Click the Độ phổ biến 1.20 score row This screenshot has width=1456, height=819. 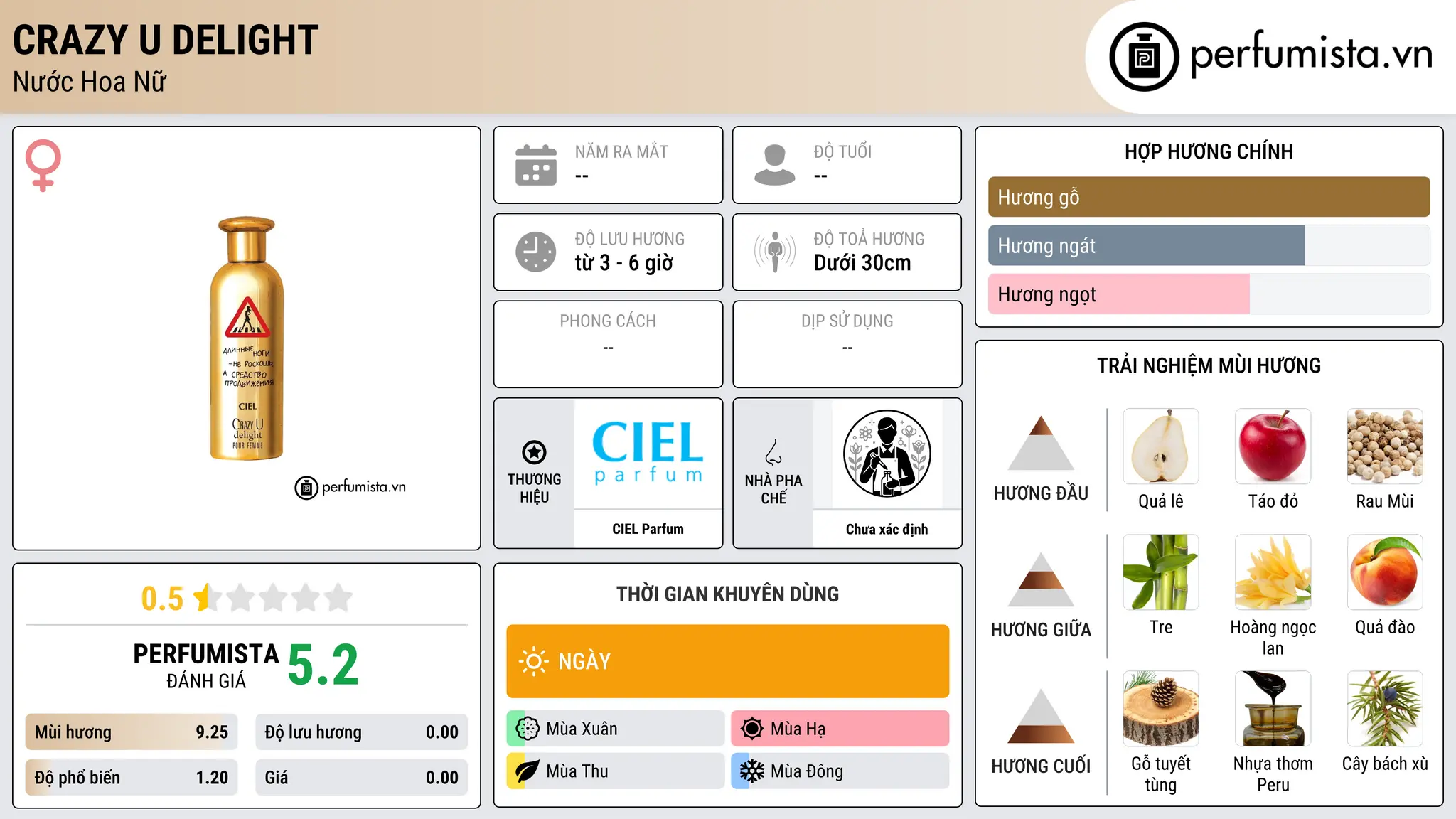(x=132, y=778)
